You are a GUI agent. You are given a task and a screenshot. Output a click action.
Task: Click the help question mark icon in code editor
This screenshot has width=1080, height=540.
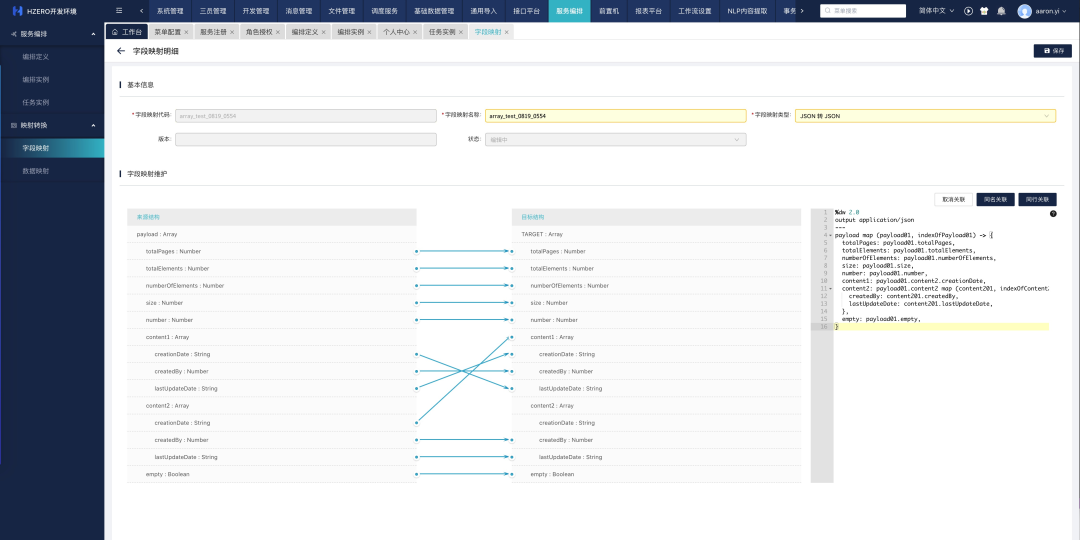click(x=1053, y=214)
